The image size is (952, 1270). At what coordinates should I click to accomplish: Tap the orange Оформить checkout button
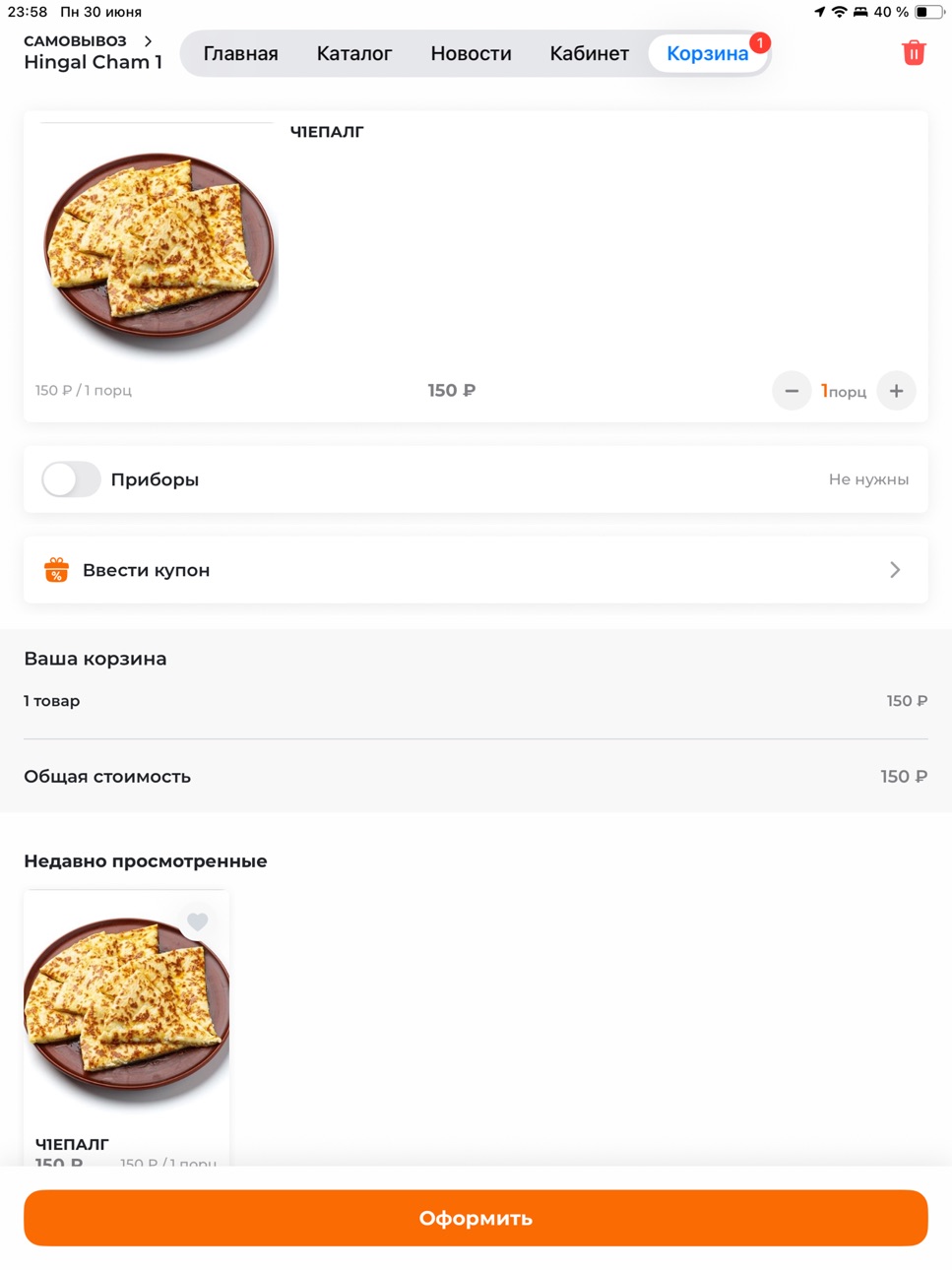tap(476, 1218)
